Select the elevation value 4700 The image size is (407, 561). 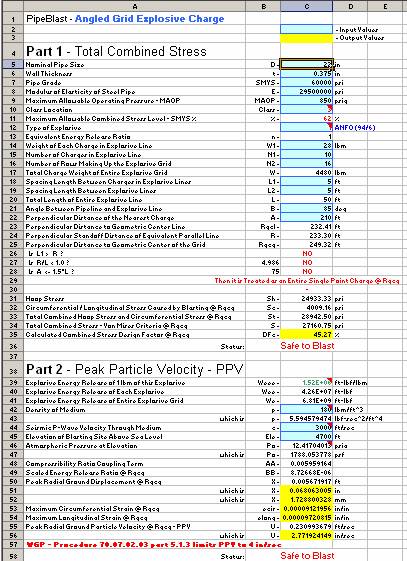[x=307, y=436]
